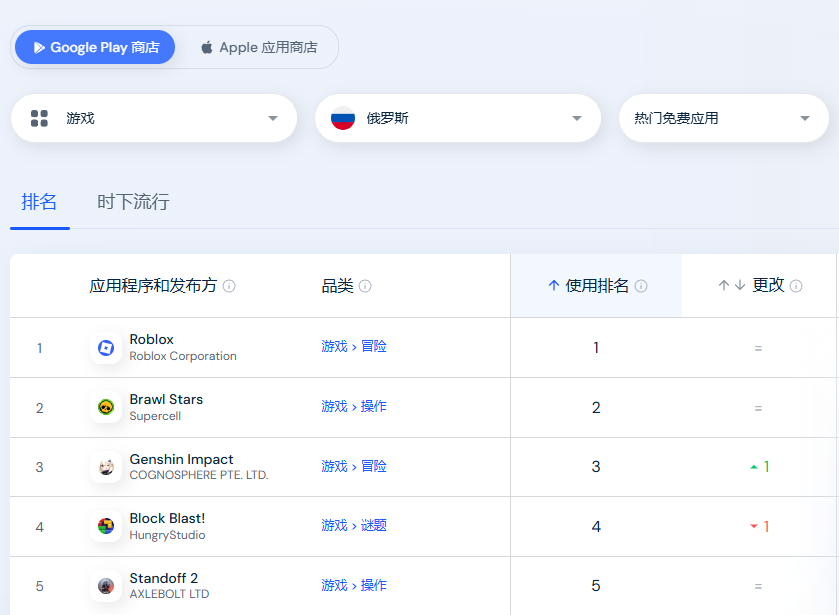Open the 游戏 category dropdown
This screenshot has height=615, width=839.
click(x=154, y=118)
